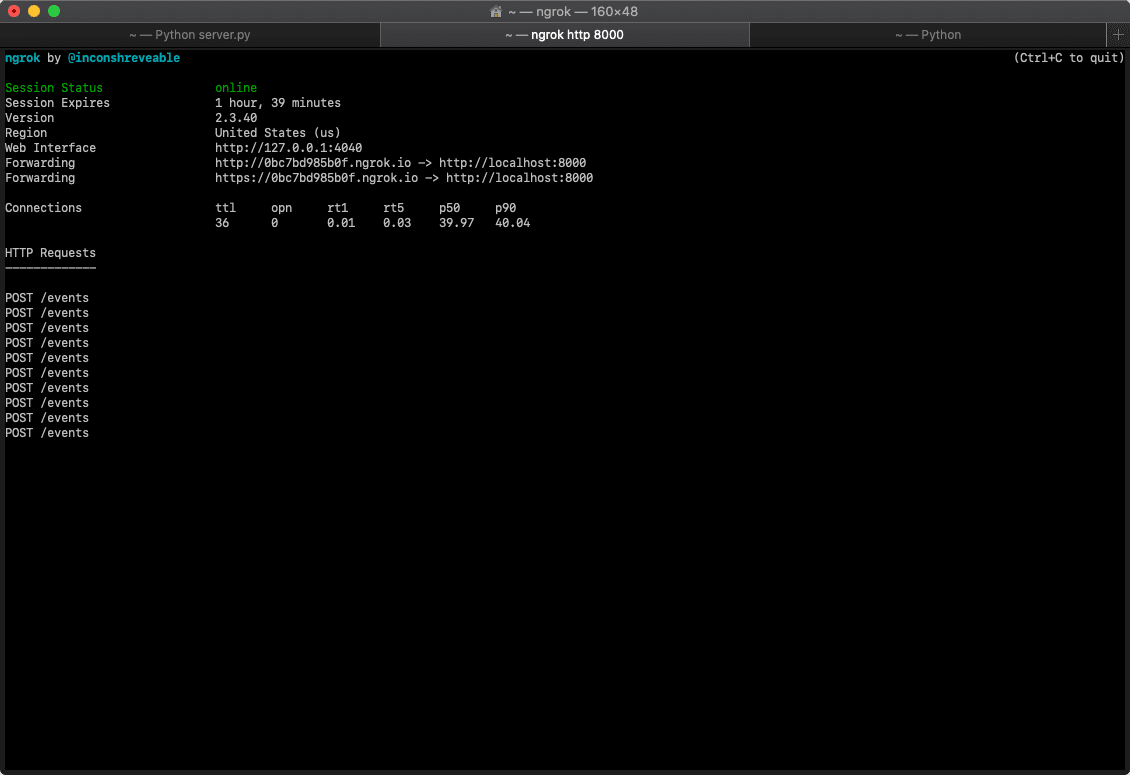Click the green full-screen button
This screenshot has width=1130, height=775.
pos(54,11)
